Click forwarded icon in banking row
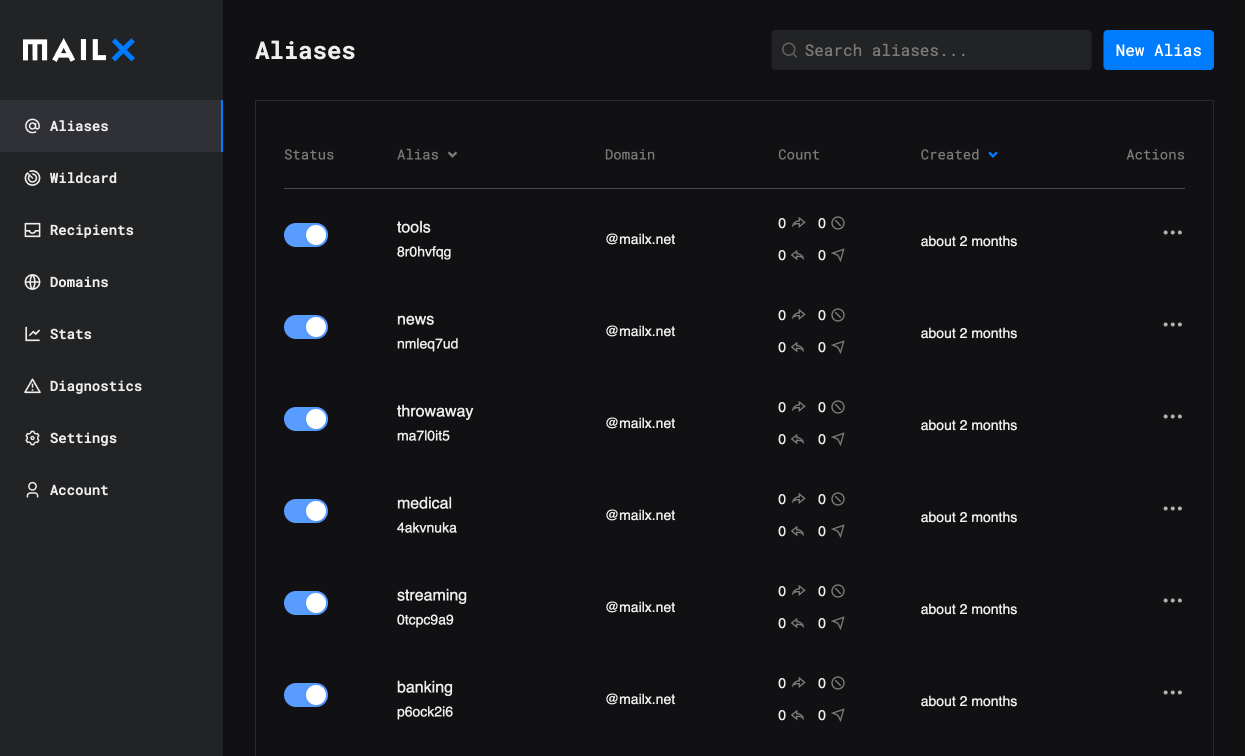The width and height of the screenshot is (1245, 756). (798, 683)
